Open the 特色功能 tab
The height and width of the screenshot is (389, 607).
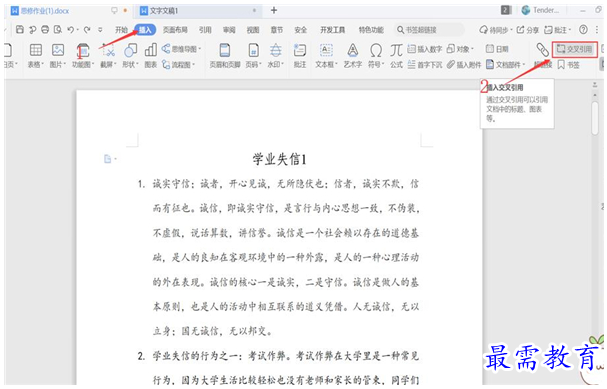pyautogui.click(x=371, y=30)
